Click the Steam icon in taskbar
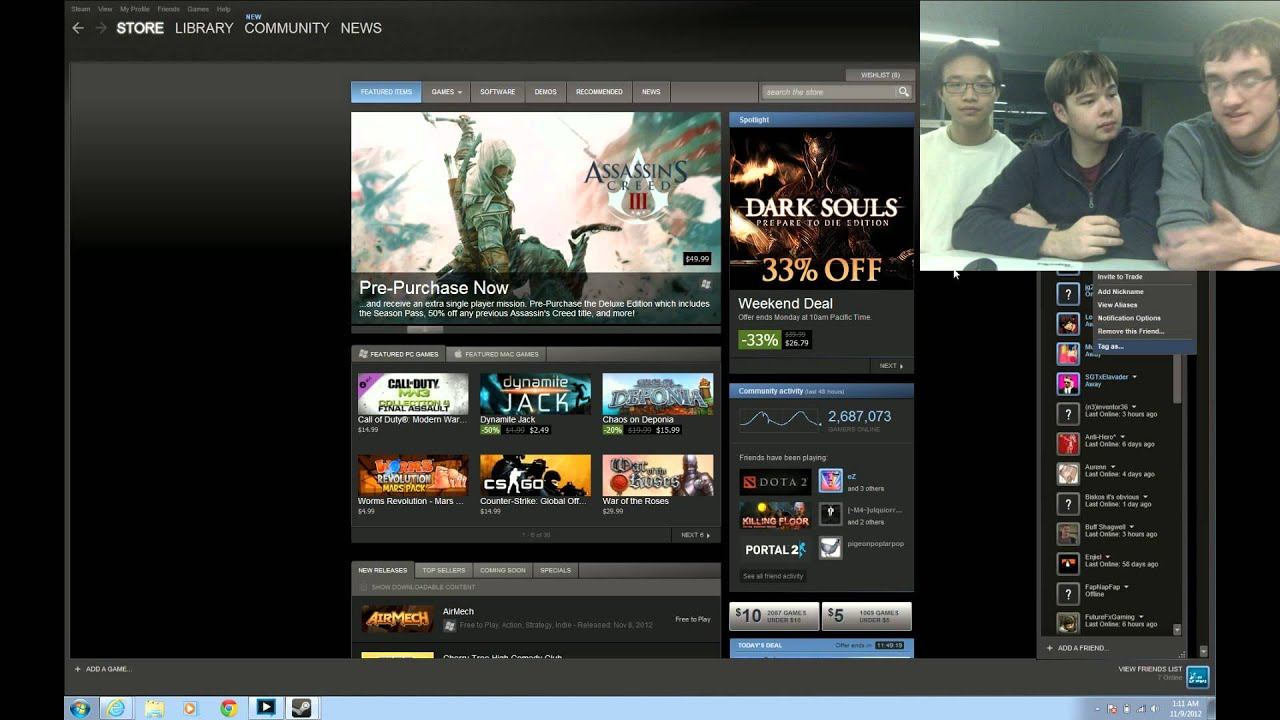This screenshot has height=720, width=1280. [301, 708]
